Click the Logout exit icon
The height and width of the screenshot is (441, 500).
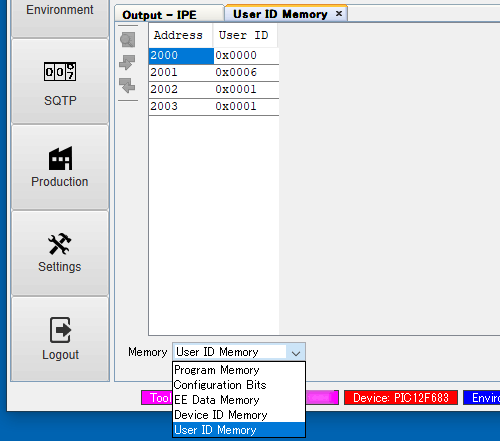point(60,330)
